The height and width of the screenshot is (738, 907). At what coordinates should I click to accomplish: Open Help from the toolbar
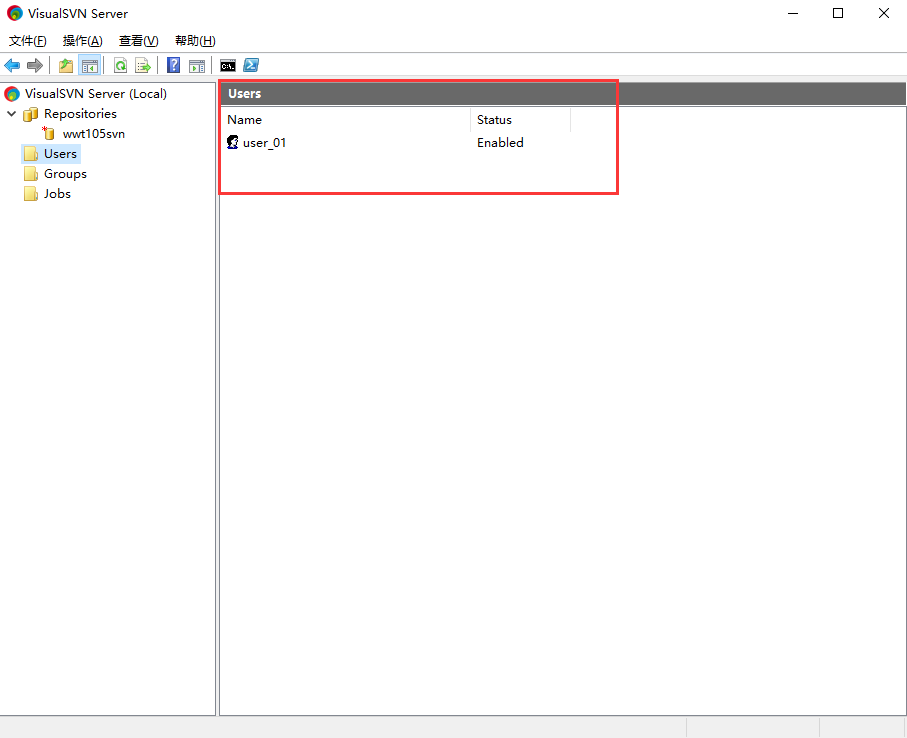pyautogui.click(x=174, y=66)
